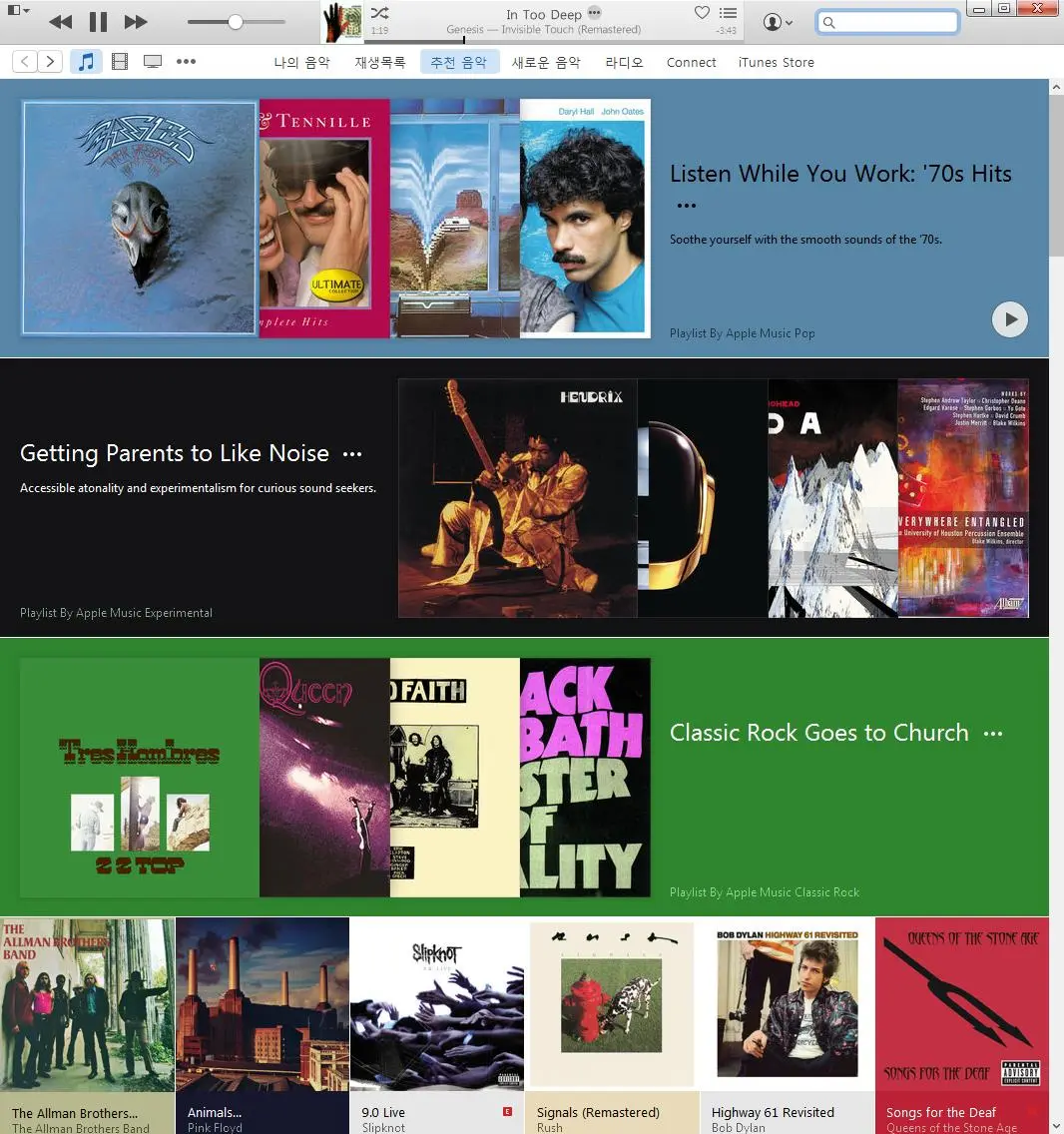Open the Queen album cover
1064x1134 pixels.
[x=324, y=778]
